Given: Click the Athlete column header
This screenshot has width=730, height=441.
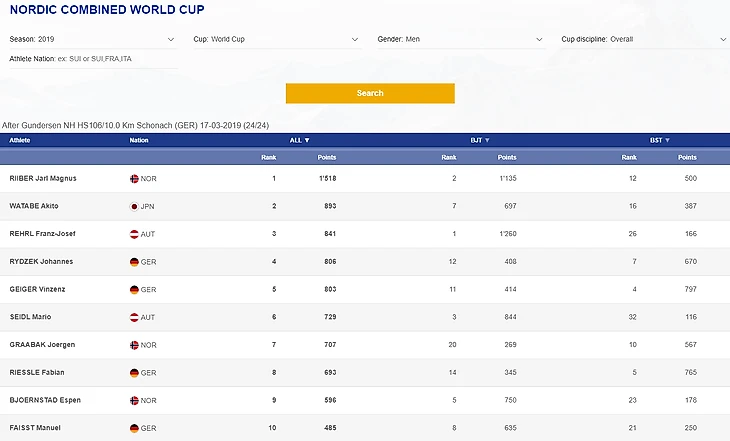Looking at the screenshot, I should pos(22,141).
